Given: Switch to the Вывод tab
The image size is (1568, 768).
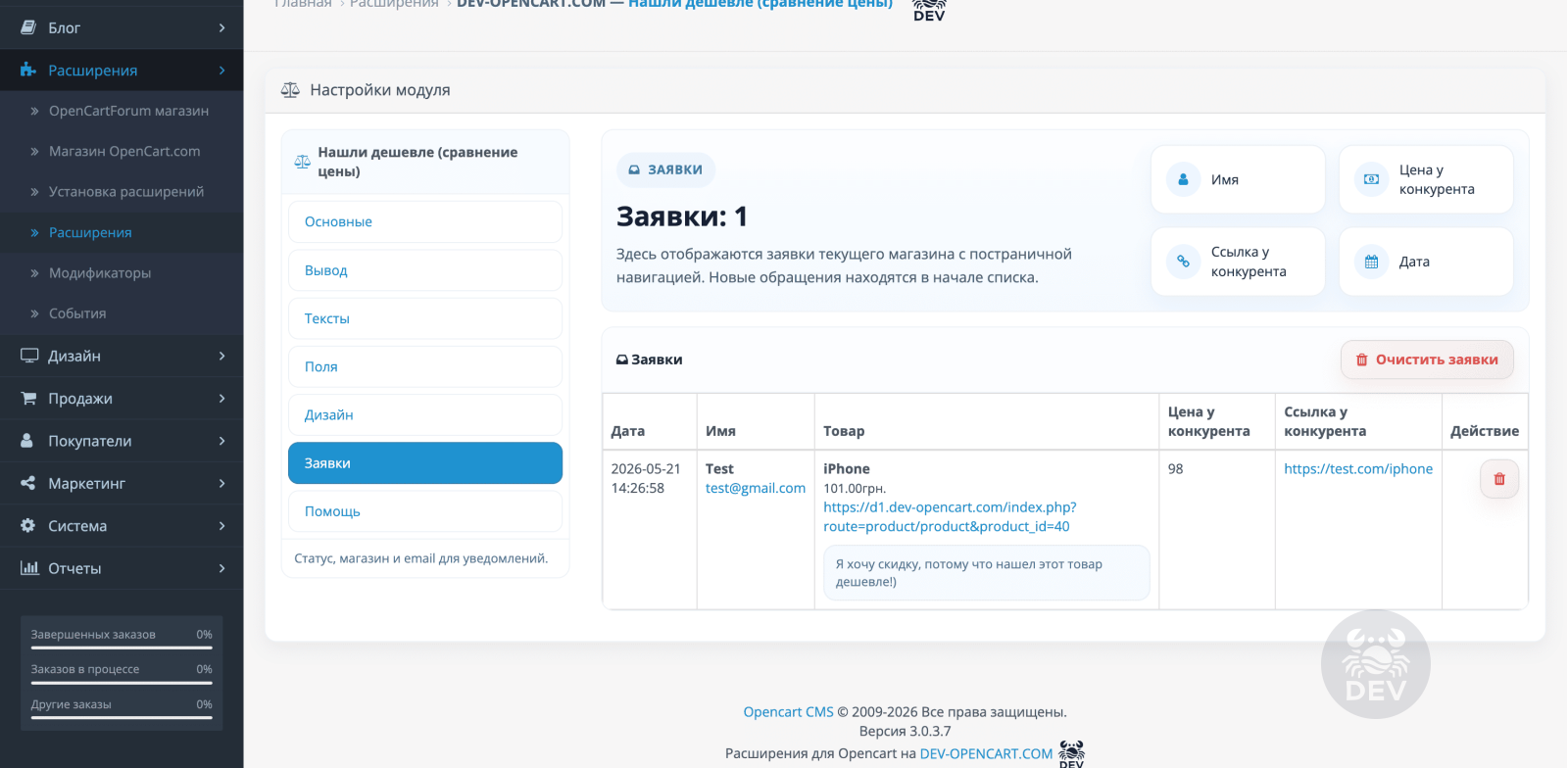Looking at the screenshot, I should click(x=425, y=270).
